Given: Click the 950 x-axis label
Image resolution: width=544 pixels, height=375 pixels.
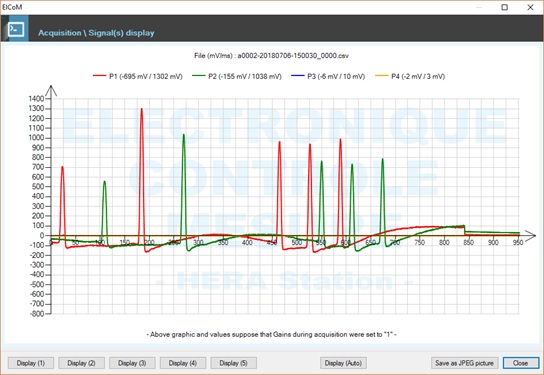Looking at the screenshot, I should click(x=518, y=242).
